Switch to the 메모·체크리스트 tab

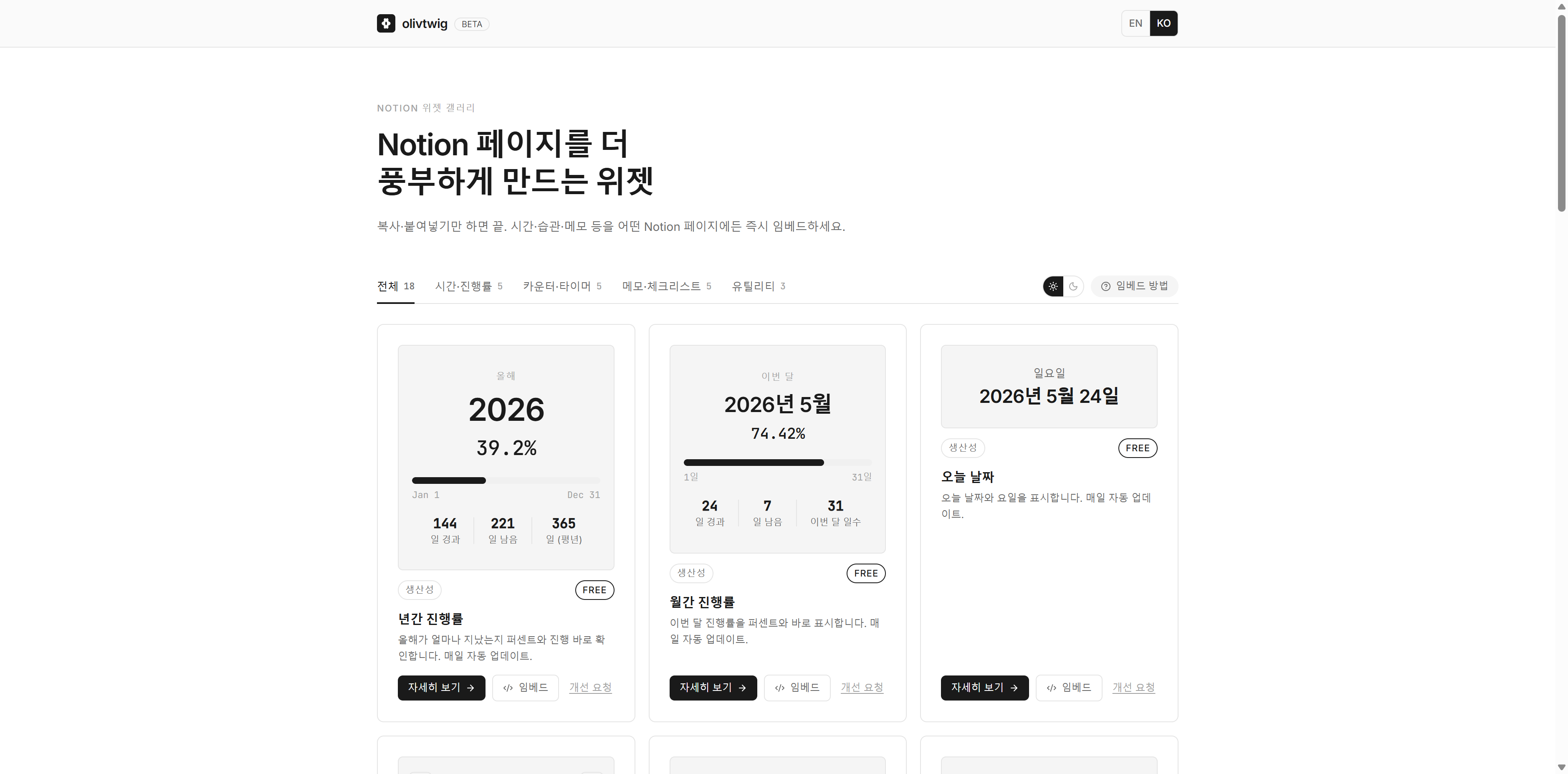tap(667, 286)
